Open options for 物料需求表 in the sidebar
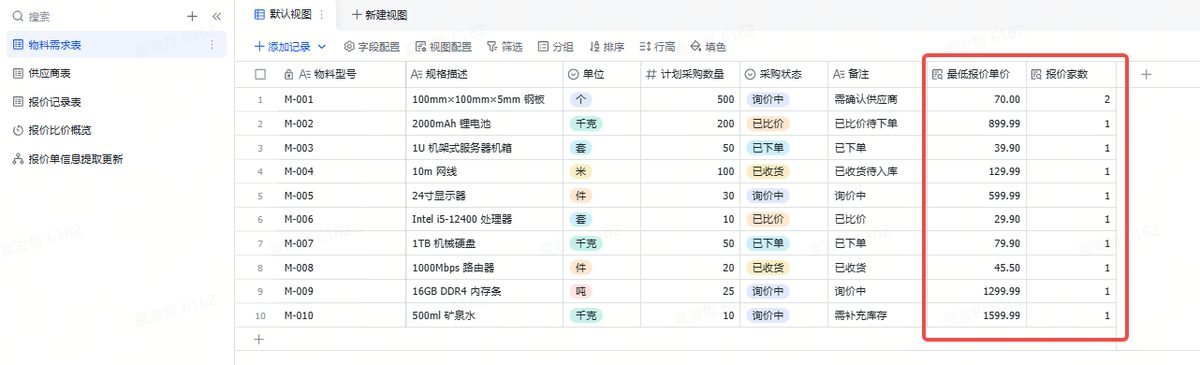The height and width of the screenshot is (365, 1200). coord(211,45)
